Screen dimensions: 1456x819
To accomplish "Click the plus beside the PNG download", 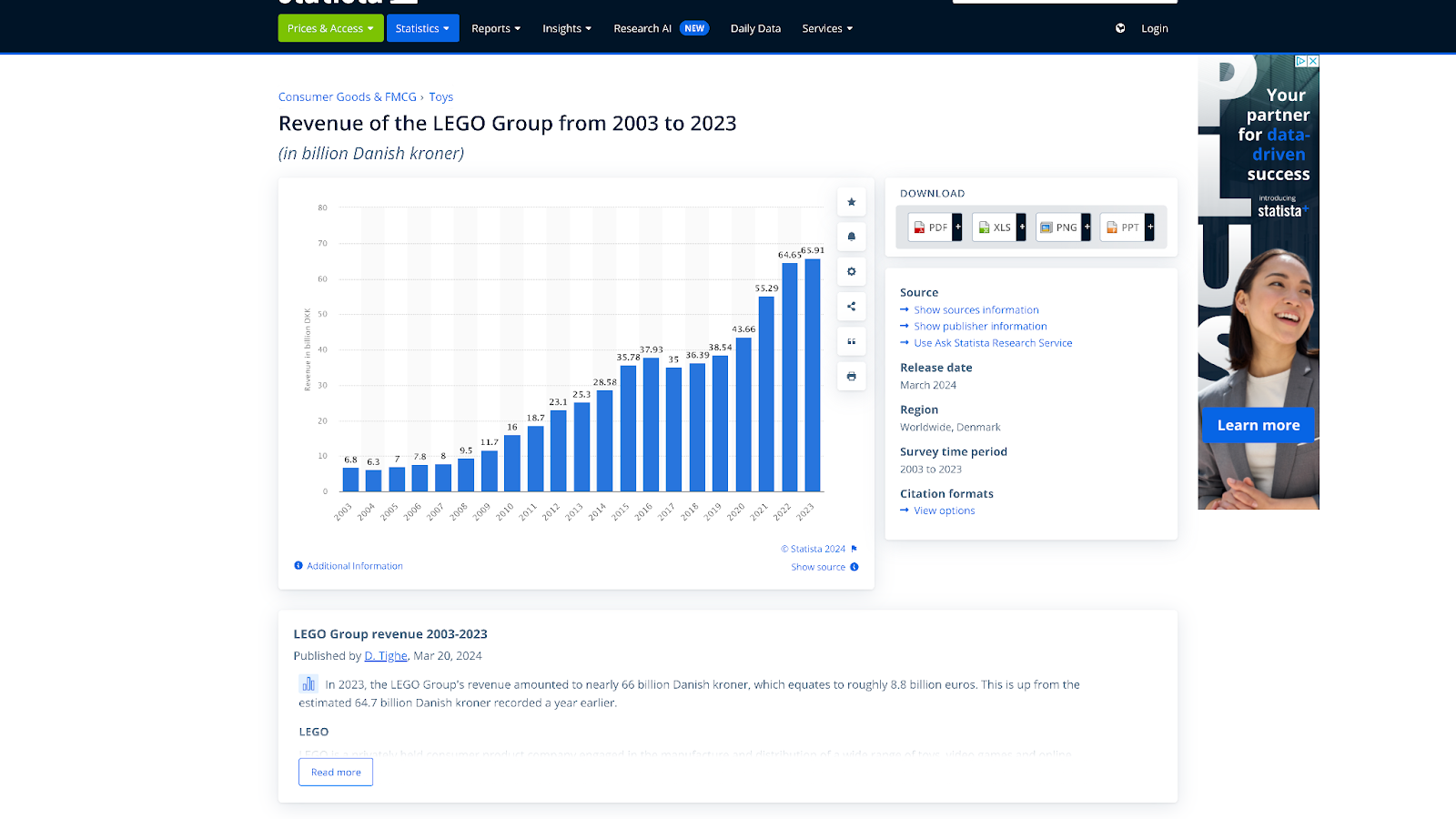I will tap(1087, 227).
